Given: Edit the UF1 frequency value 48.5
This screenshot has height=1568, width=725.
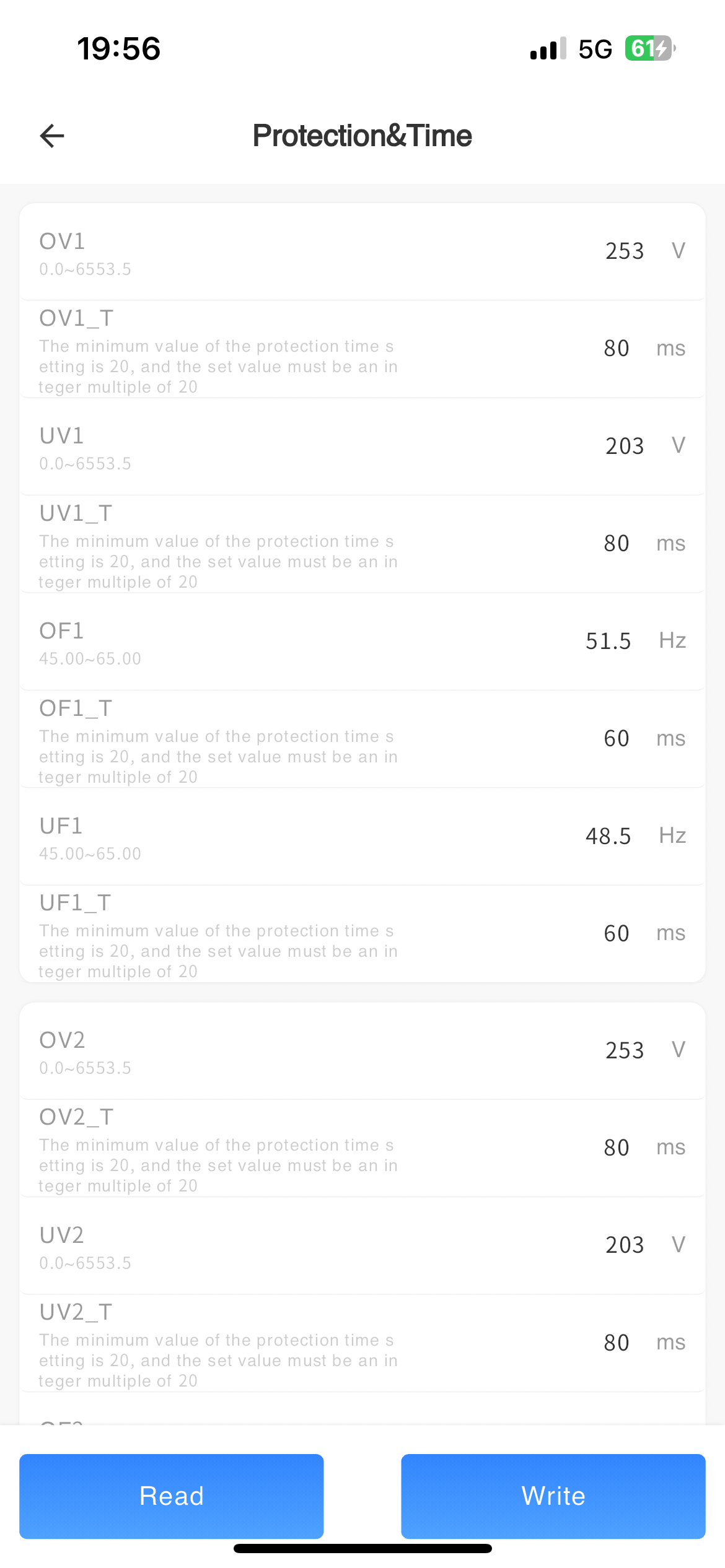Looking at the screenshot, I should [x=608, y=836].
